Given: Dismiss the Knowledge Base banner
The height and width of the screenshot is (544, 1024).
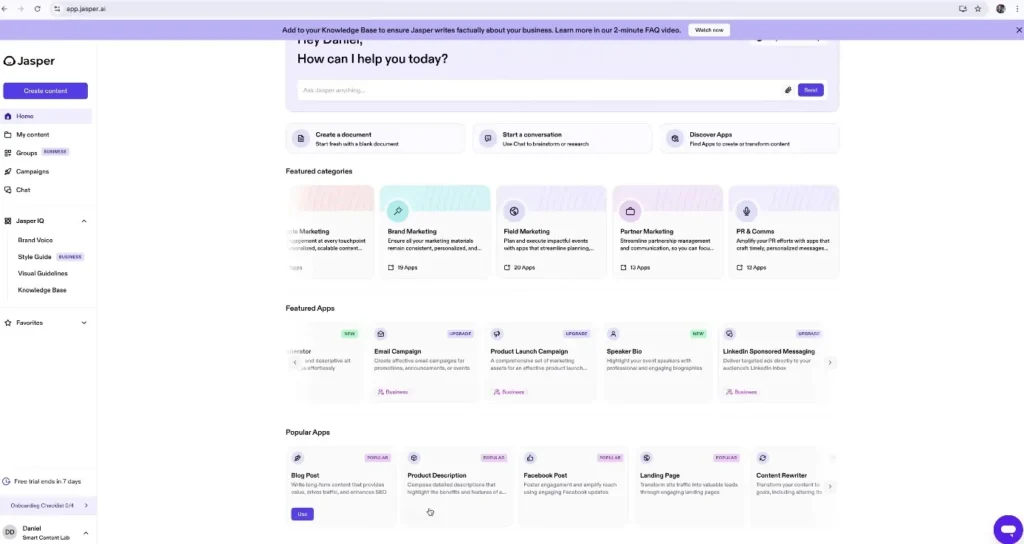Looking at the screenshot, I should pyautogui.click(x=1018, y=30).
